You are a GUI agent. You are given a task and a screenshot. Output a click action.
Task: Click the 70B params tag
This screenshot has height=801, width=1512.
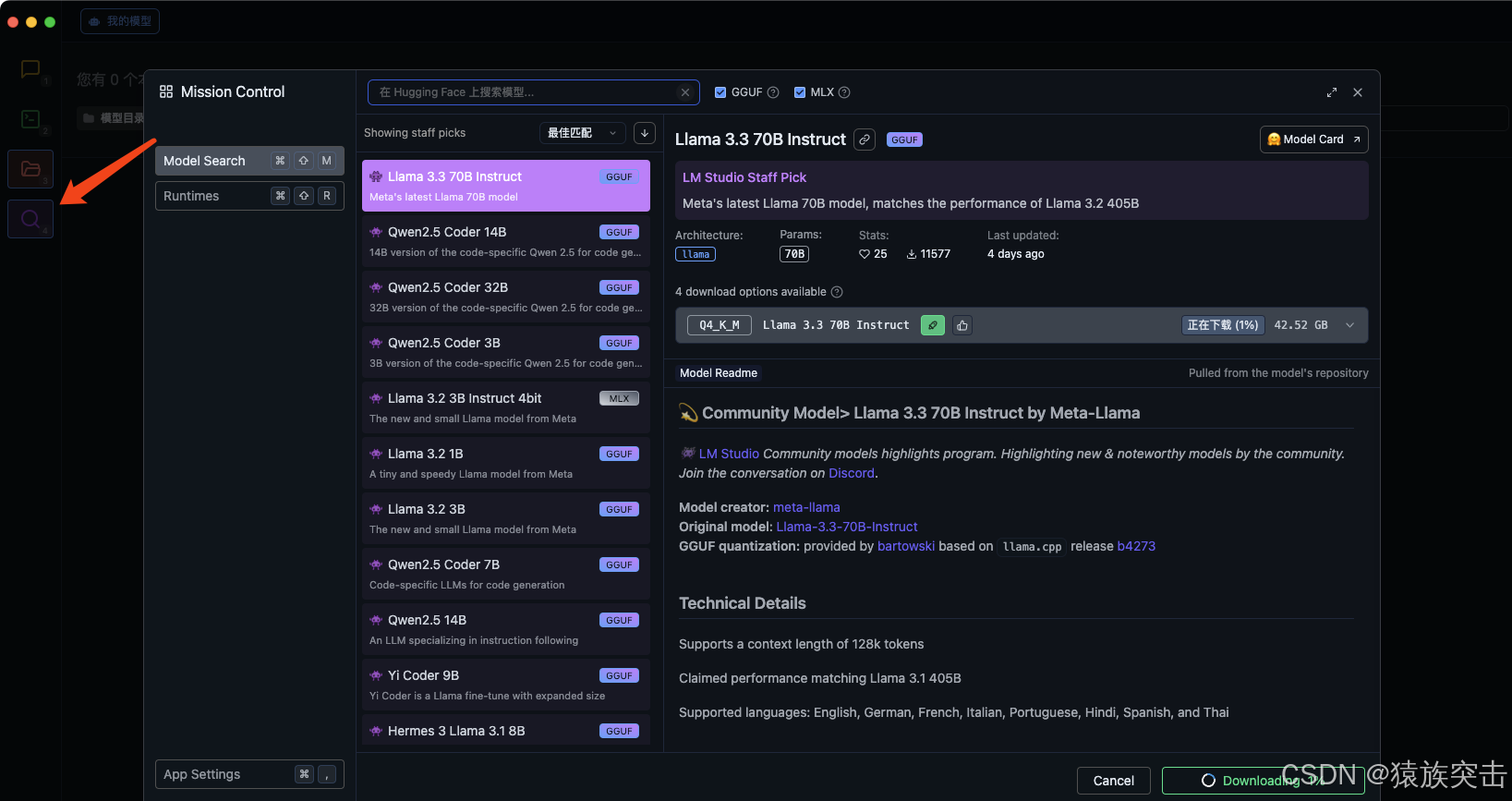pos(794,254)
